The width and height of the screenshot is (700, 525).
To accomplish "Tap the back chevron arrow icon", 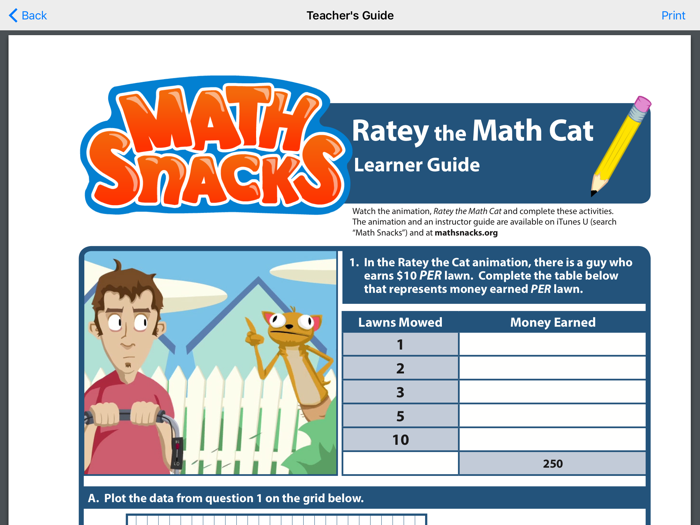I will pyautogui.click(x=13, y=15).
